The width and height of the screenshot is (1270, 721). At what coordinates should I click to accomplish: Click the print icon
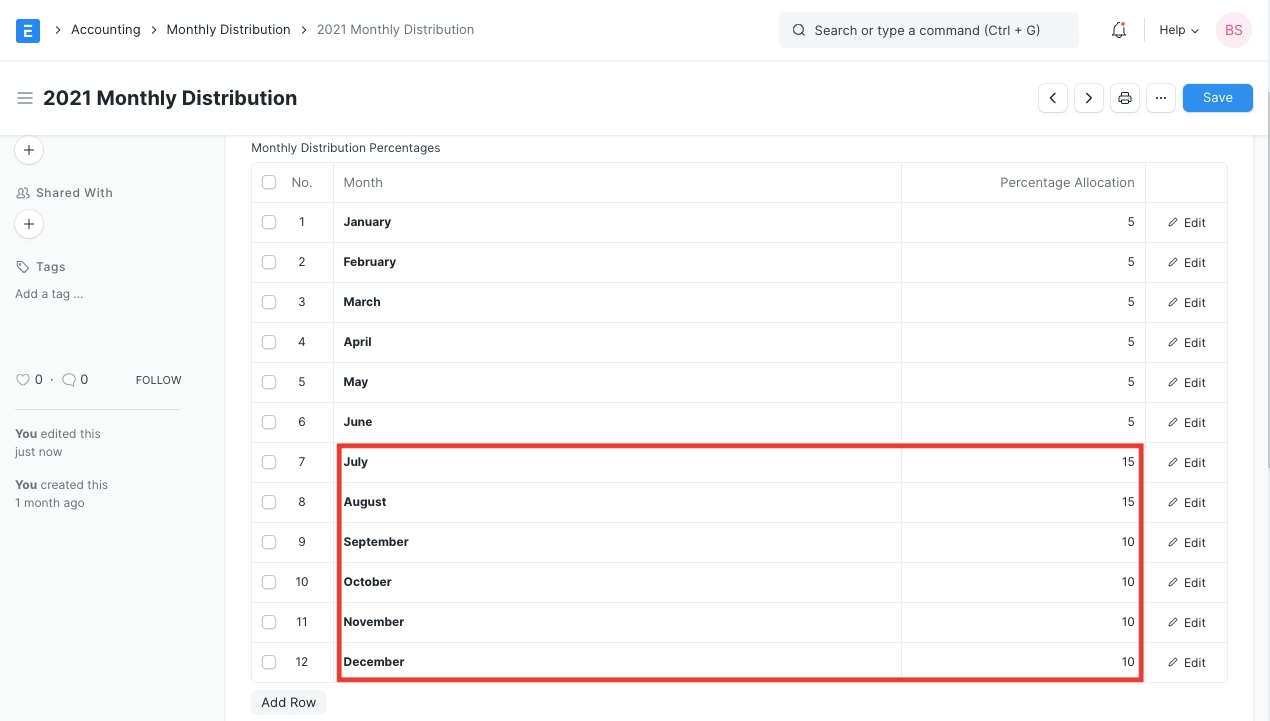click(1125, 98)
